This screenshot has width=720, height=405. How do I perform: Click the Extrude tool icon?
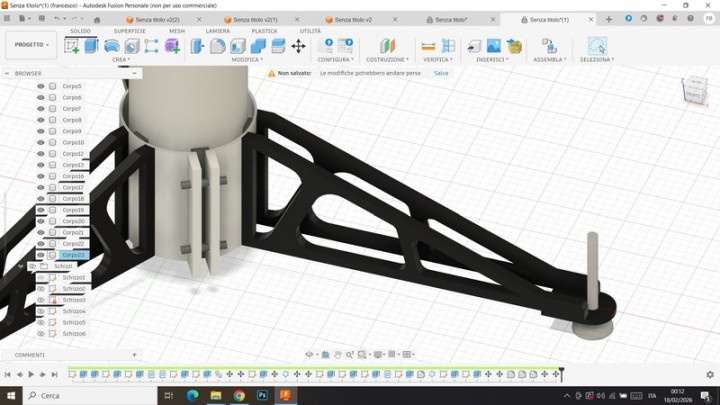(x=92, y=46)
